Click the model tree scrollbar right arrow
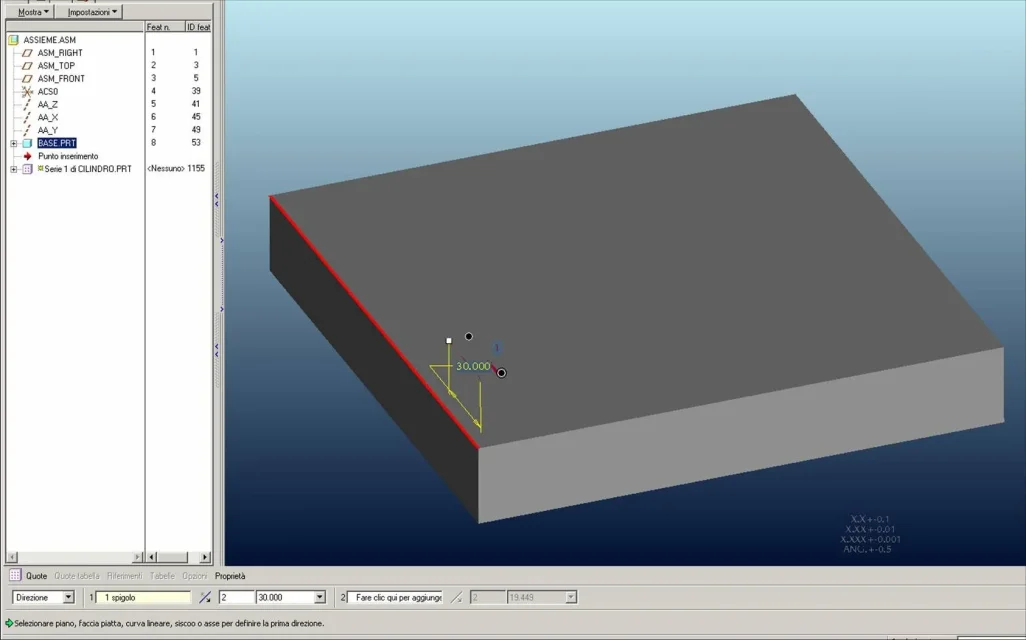The width and height of the screenshot is (1026, 640). coord(137,557)
